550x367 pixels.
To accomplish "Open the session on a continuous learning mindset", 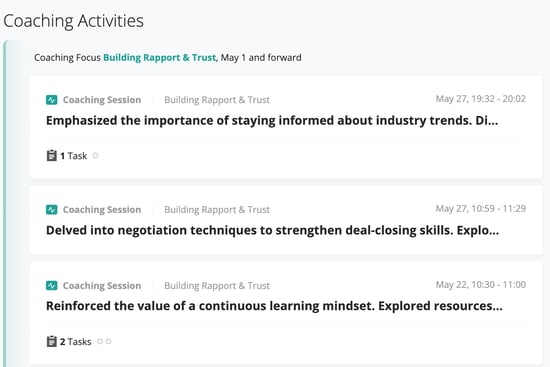I will click(x=274, y=306).
